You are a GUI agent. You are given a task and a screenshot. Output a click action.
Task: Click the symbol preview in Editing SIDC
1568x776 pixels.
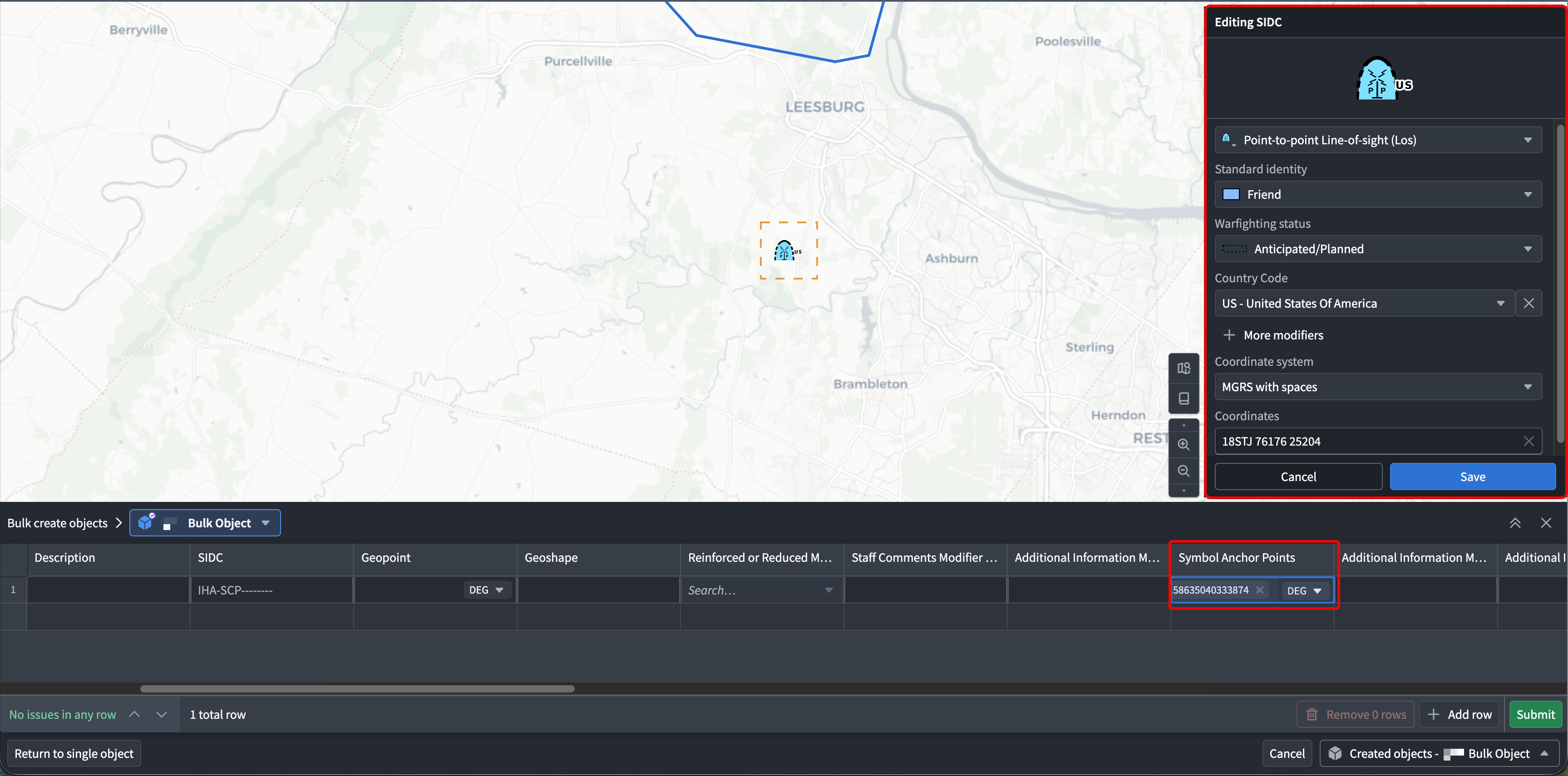[1384, 79]
